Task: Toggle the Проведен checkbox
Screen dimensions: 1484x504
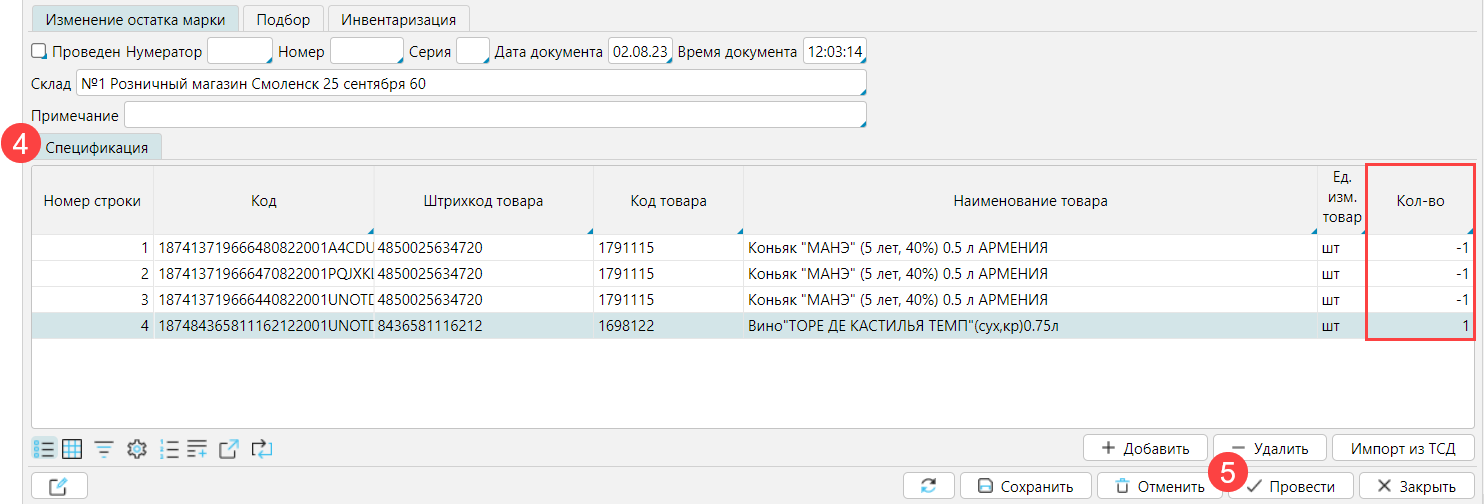Action: tap(40, 51)
